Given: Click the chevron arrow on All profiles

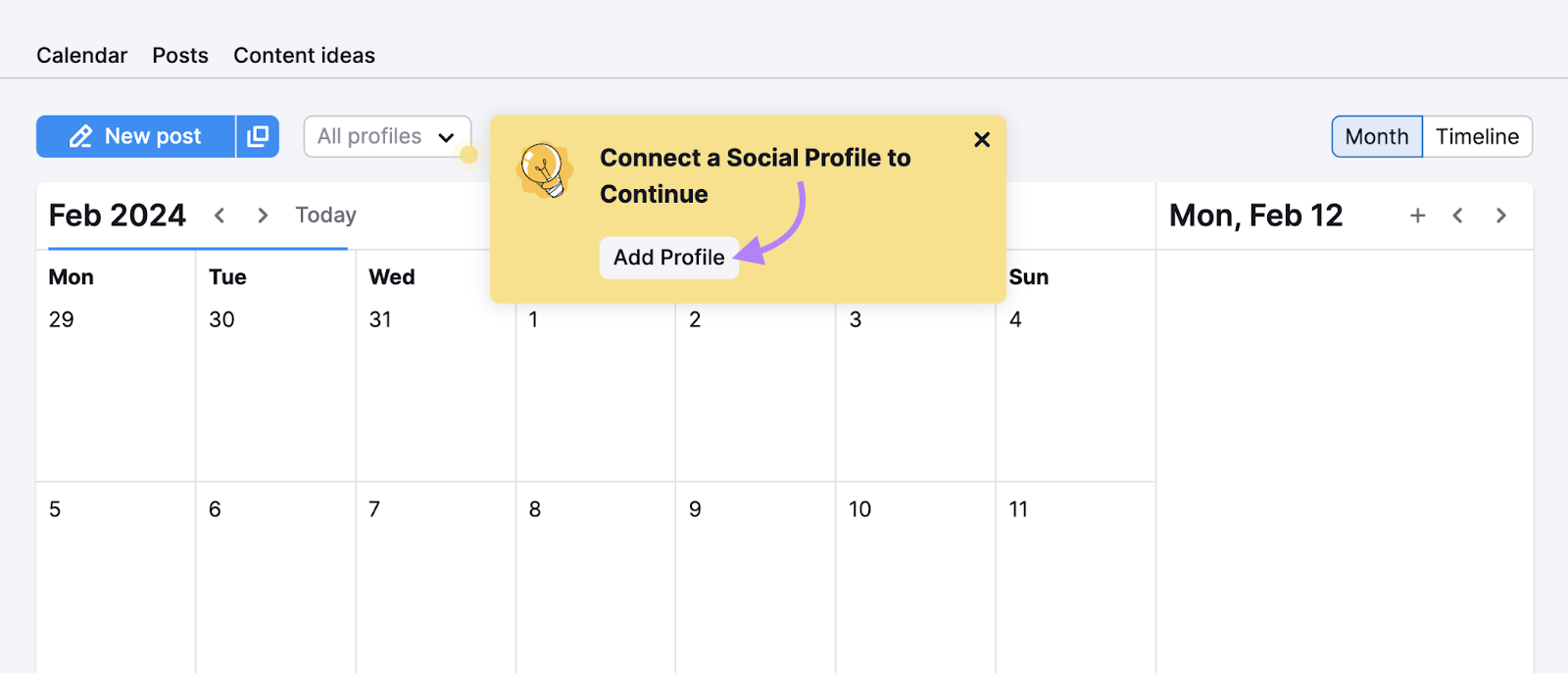Looking at the screenshot, I should pyautogui.click(x=447, y=137).
